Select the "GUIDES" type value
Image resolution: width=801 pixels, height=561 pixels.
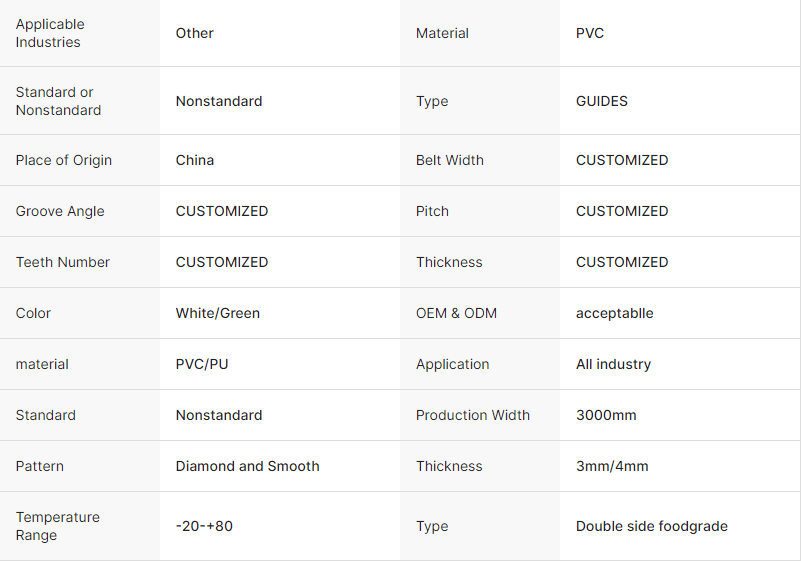click(602, 101)
